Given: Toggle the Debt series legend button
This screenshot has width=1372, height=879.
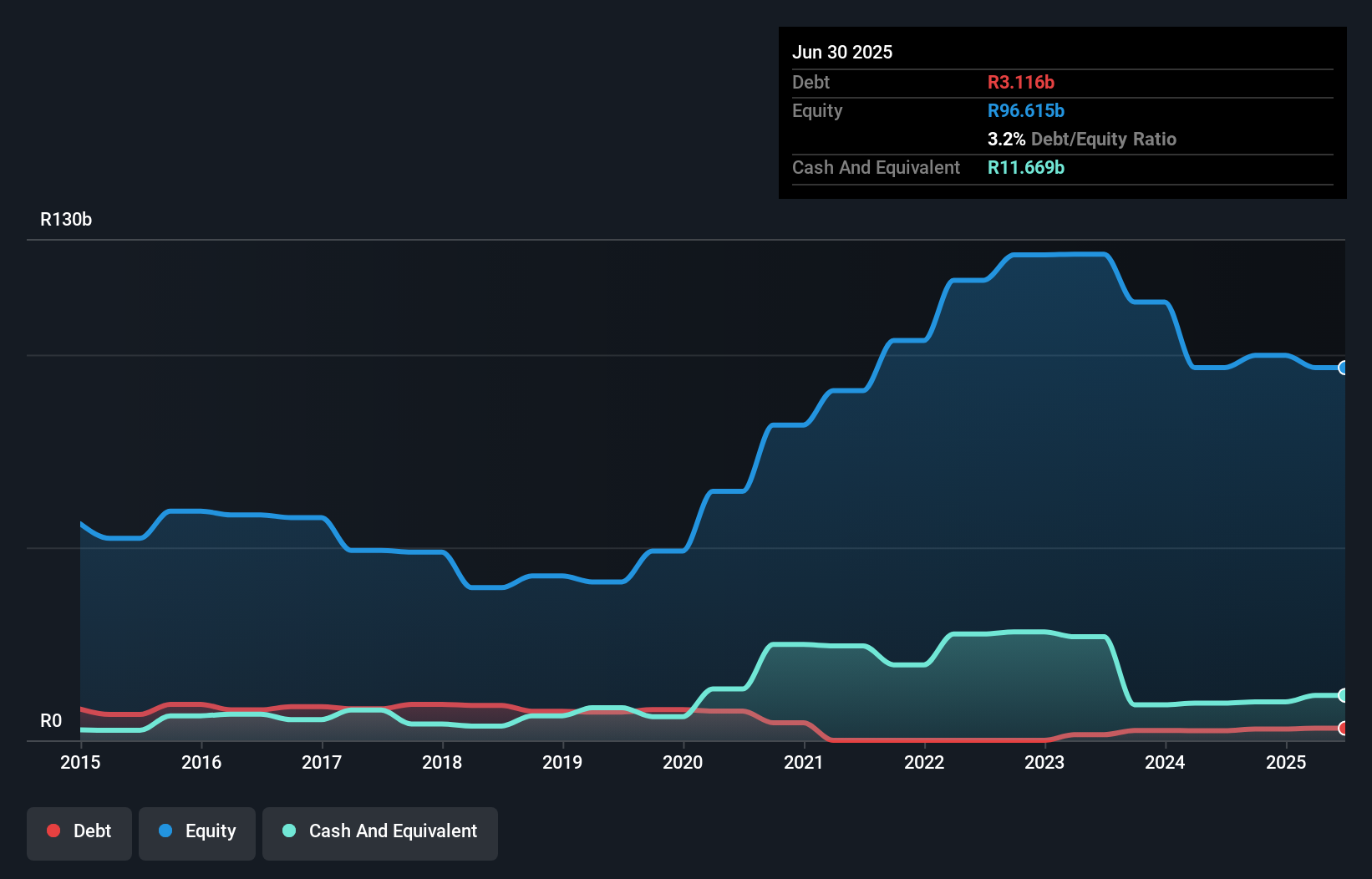Looking at the screenshot, I should point(79,831).
